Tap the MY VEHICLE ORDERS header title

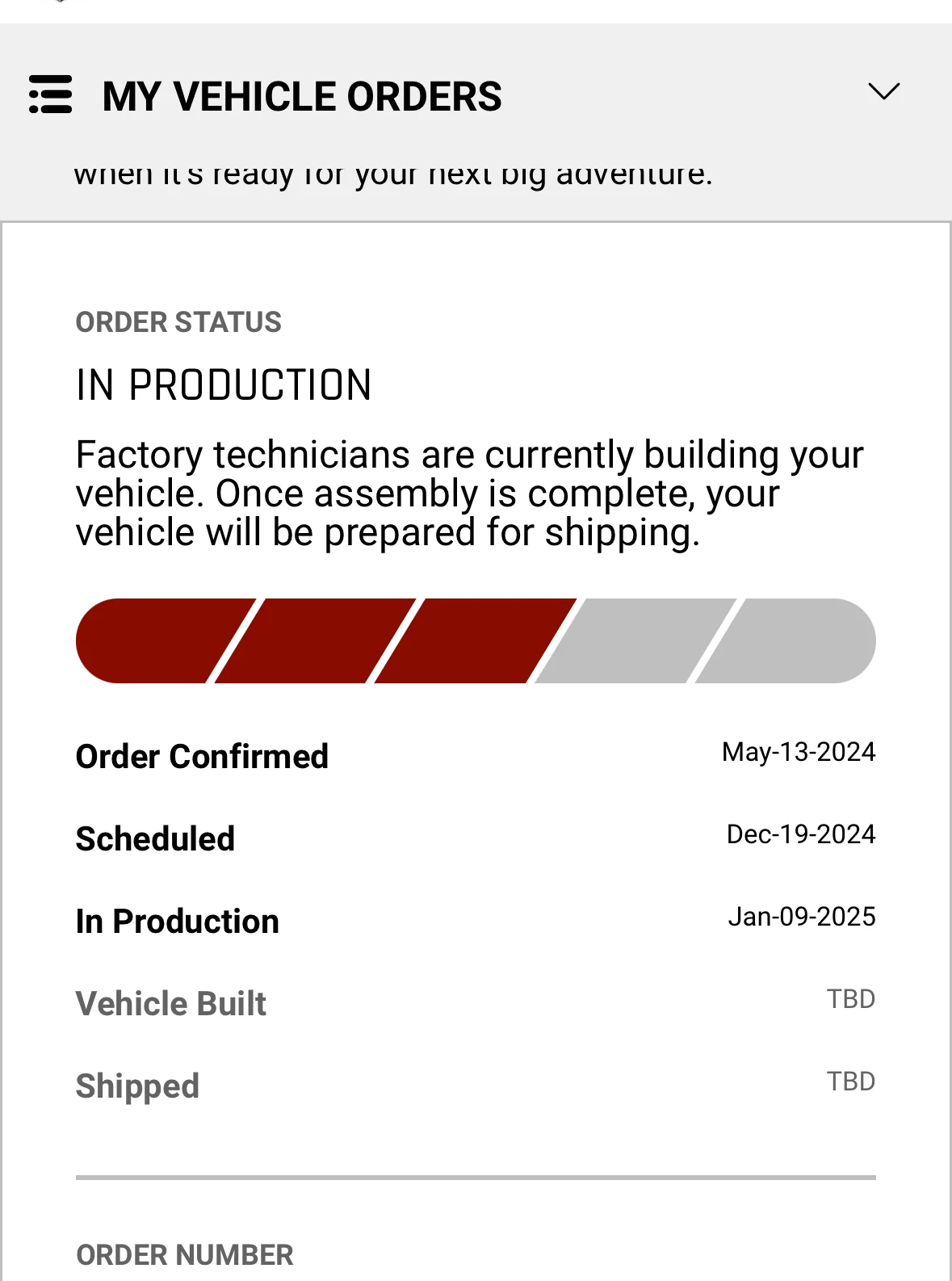(x=302, y=96)
